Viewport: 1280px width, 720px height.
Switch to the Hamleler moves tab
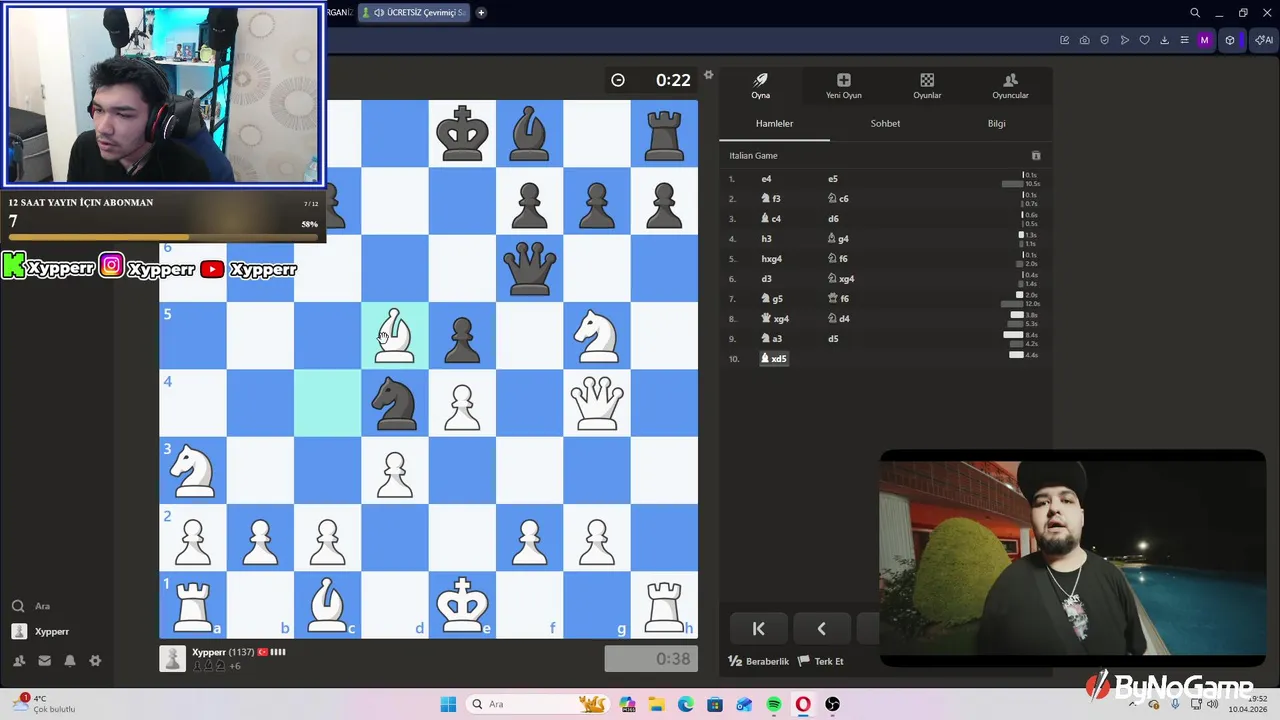click(x=774, y=123)
